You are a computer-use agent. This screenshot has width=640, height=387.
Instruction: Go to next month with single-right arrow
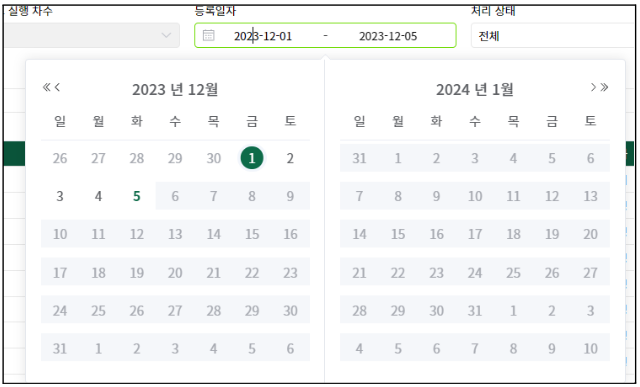(x=593, y=87)
